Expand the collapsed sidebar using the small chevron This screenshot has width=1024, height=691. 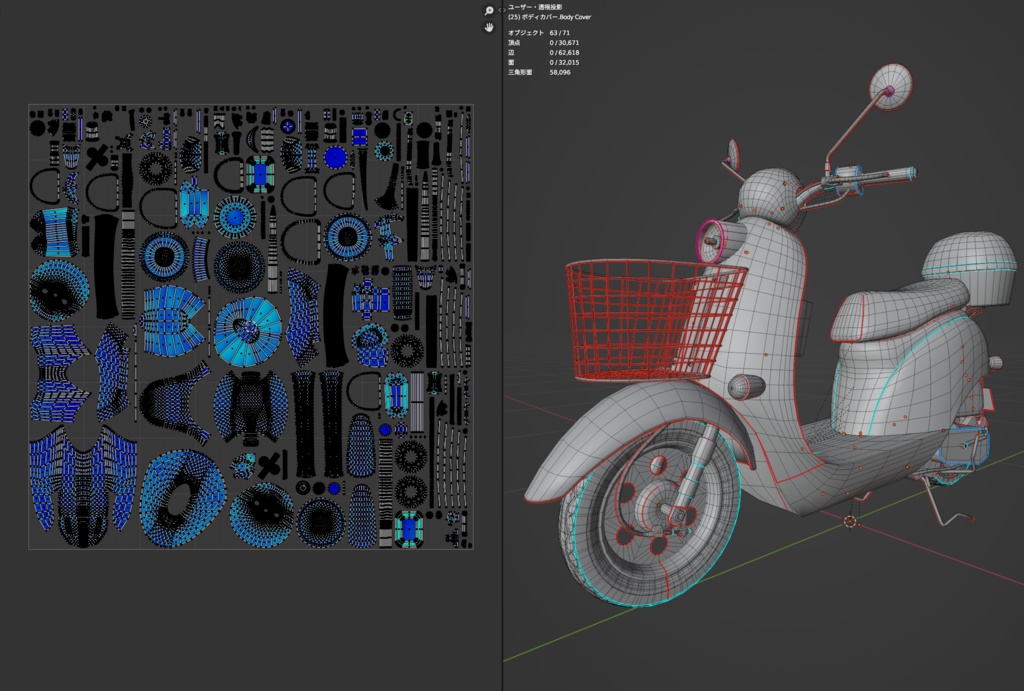[x=503, y=10]
